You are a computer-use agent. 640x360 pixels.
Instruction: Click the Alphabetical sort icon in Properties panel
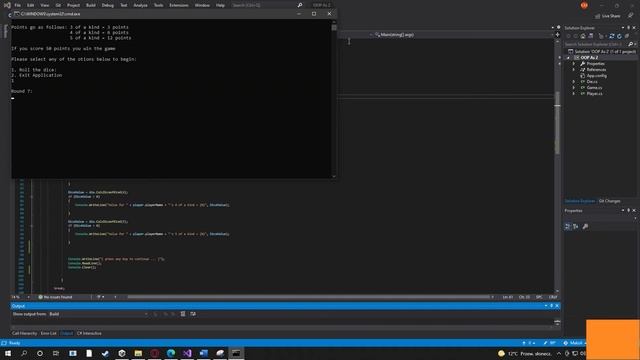[576, 227]
